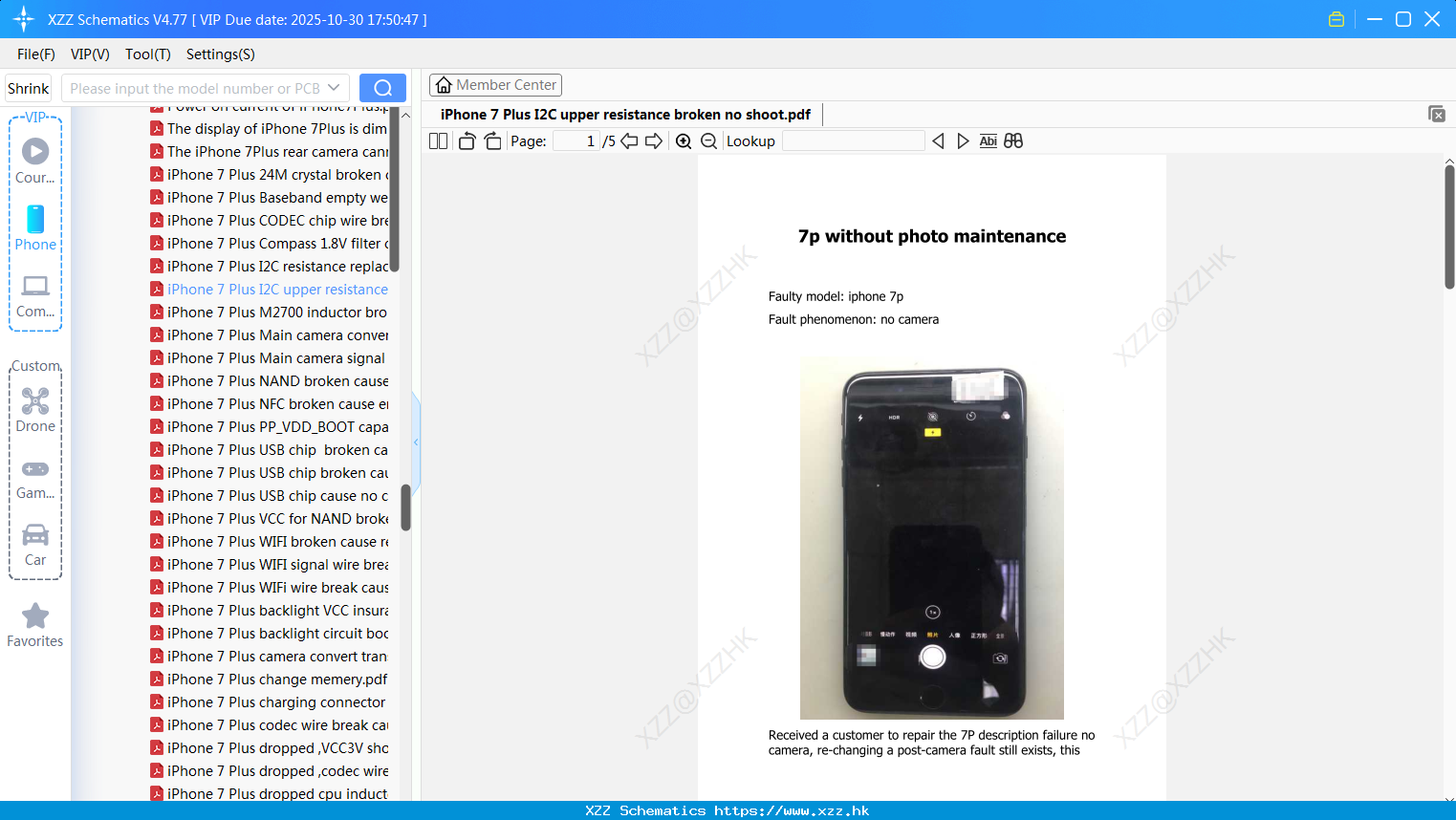
Task: Open Favorites in sidebar
Action: click(35, 626)
